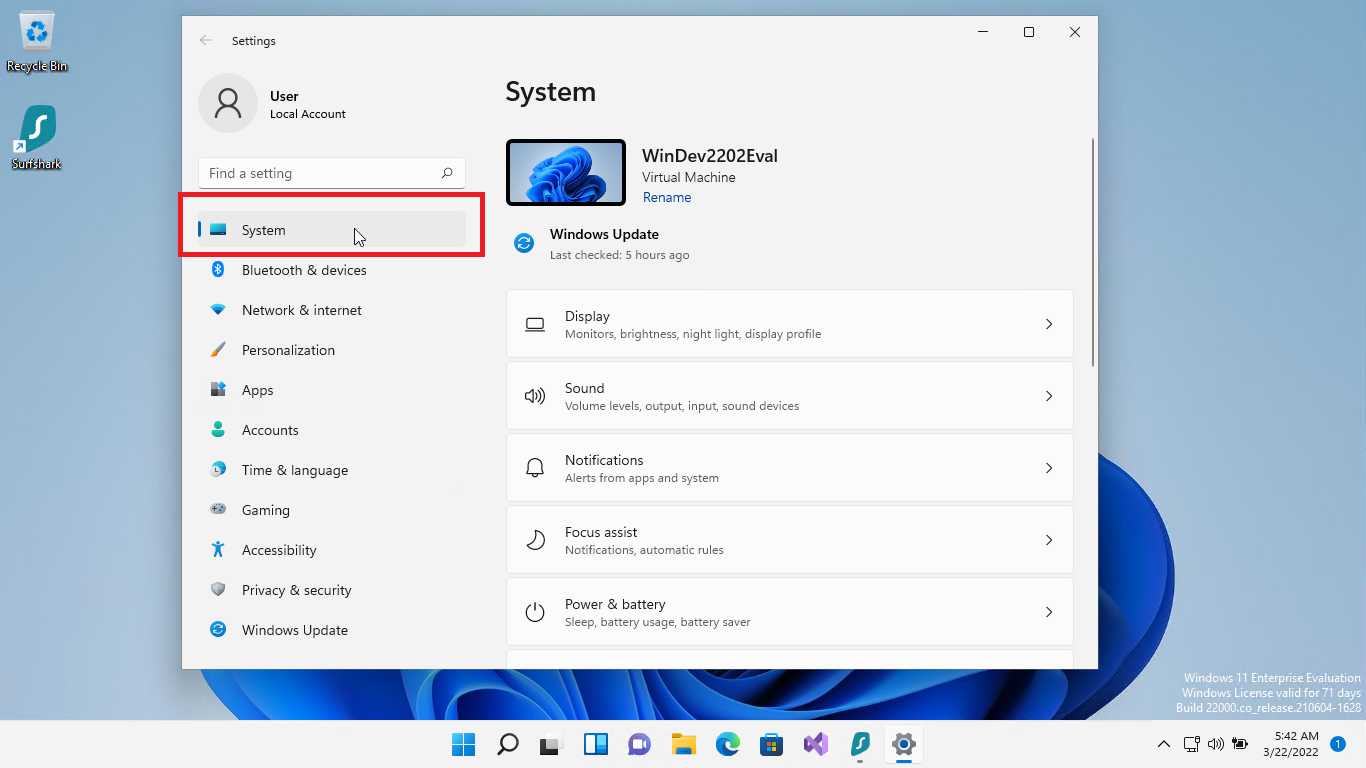Expand the Notifications chevron
This screenshot has width=1366, height=768.
tap(1049, 468)
